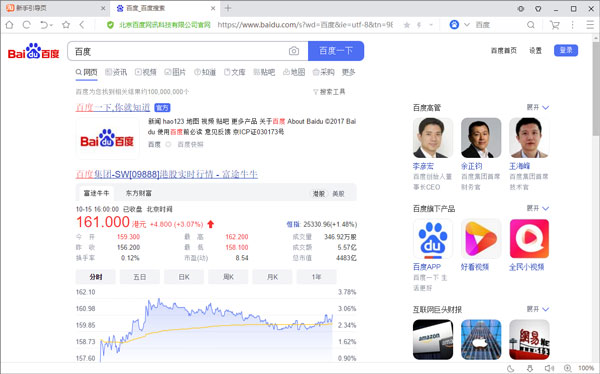Click 全民小视频 product icon

(529, 239)
